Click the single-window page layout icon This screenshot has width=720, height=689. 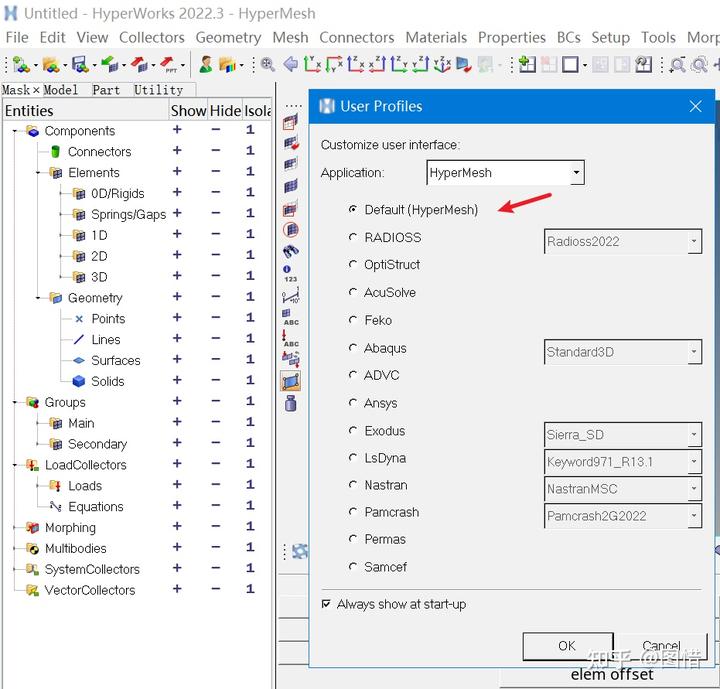tap(570, 65)
